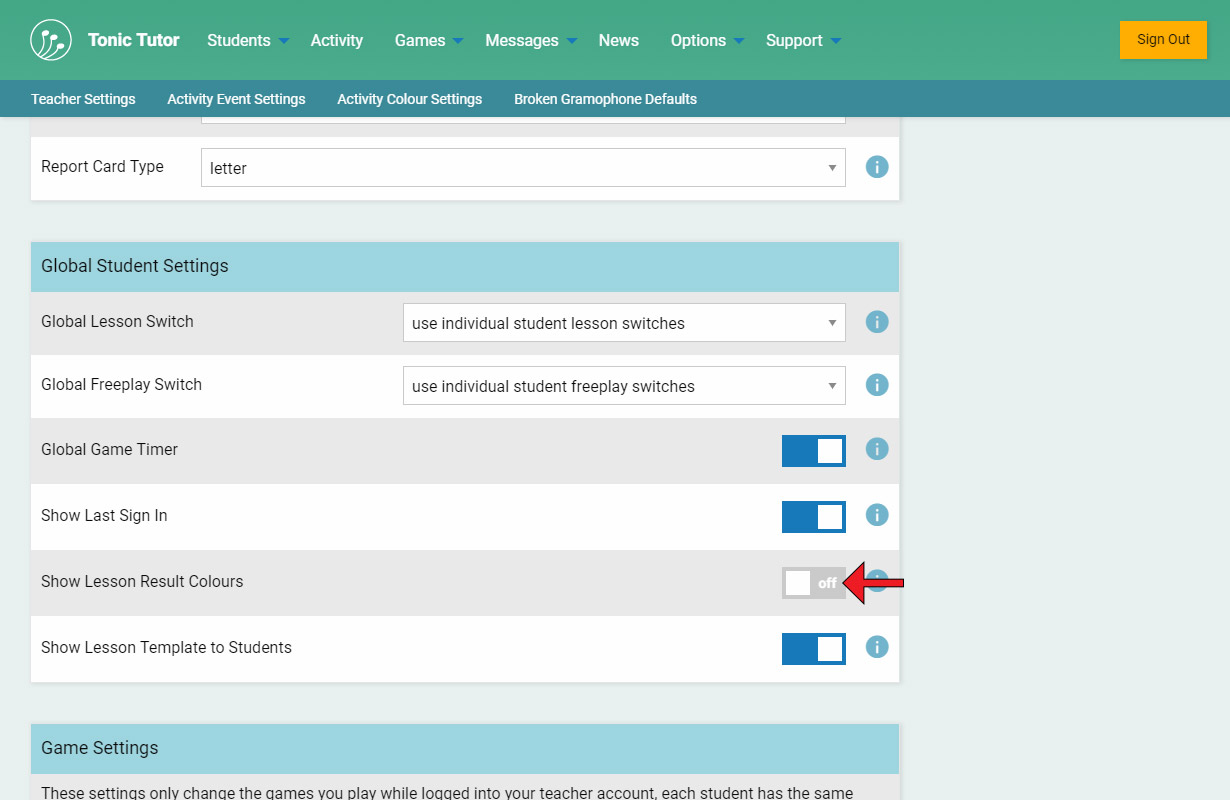Image resolution: width=1230 pixels, height=800 pixels.
Task: Click info icon for Report Card Type
Action: coord(877,167)
